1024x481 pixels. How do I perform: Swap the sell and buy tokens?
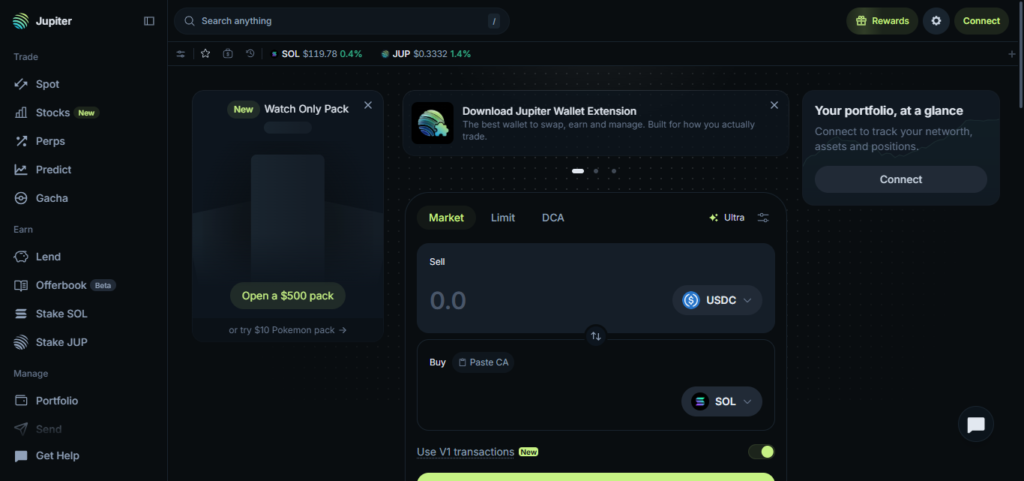pyautogui.click(x=596, y=336)
